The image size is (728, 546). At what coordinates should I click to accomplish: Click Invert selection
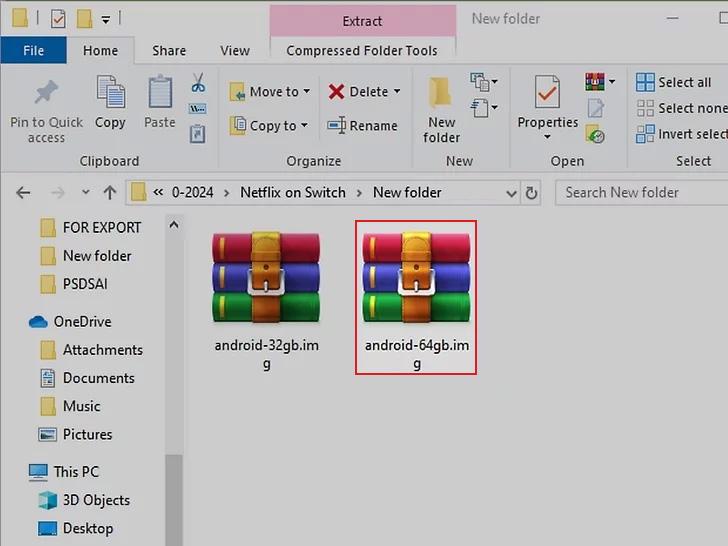coord(681,134)
